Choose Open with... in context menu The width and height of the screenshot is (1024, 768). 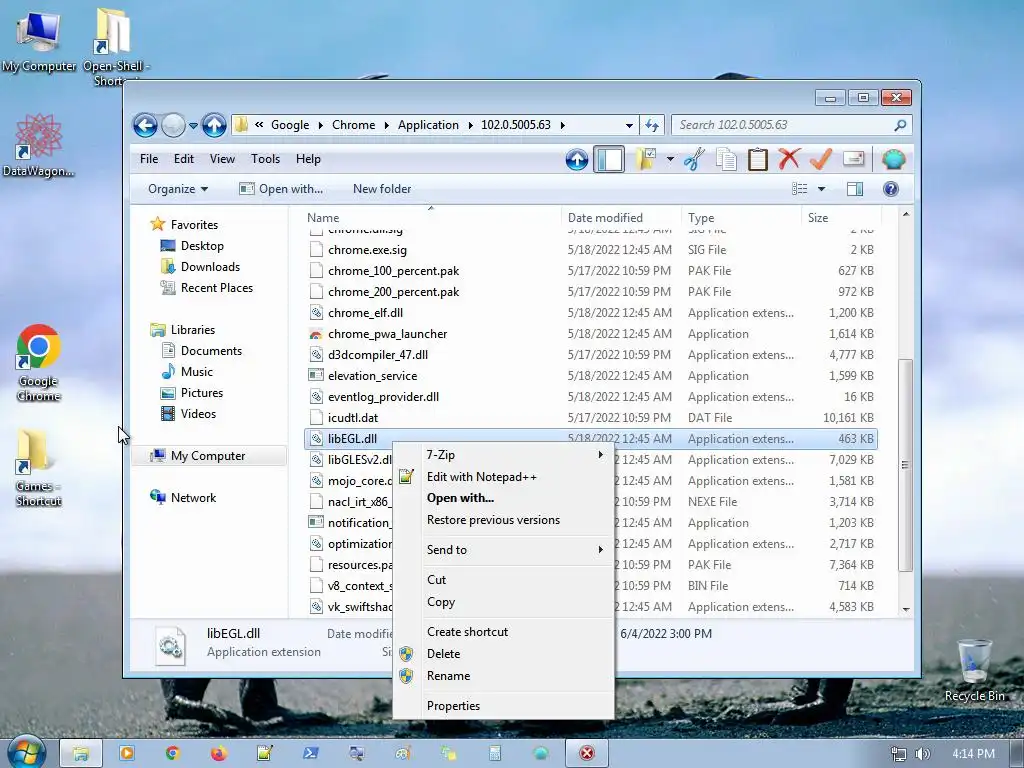point(504,498)
